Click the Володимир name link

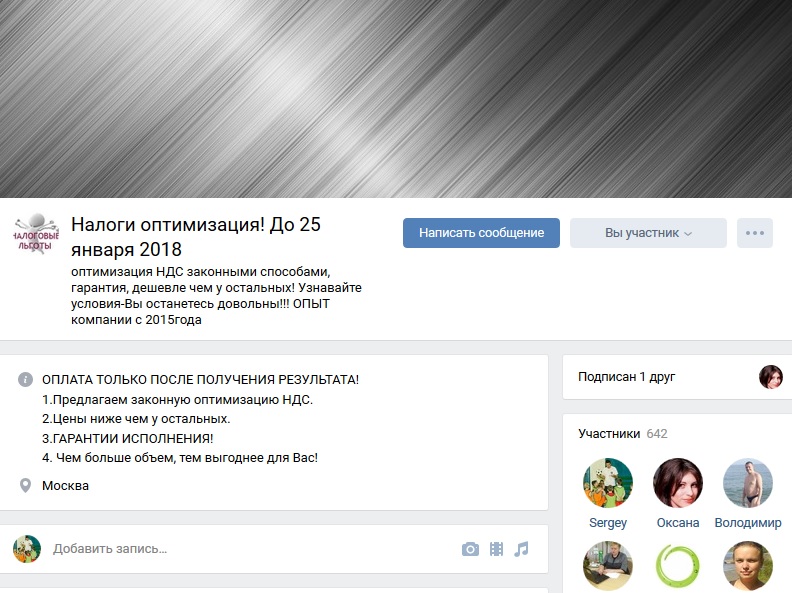pyautogui.click(x=748, y=523)
